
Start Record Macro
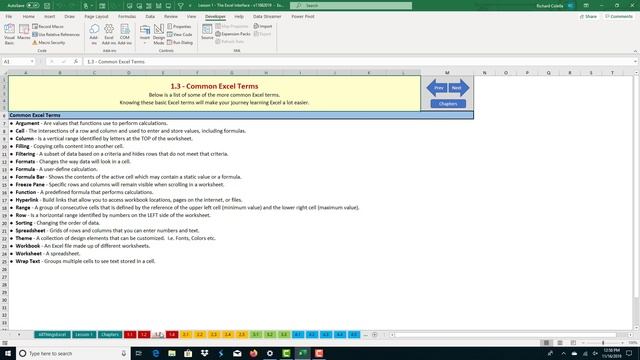(48, 27)
